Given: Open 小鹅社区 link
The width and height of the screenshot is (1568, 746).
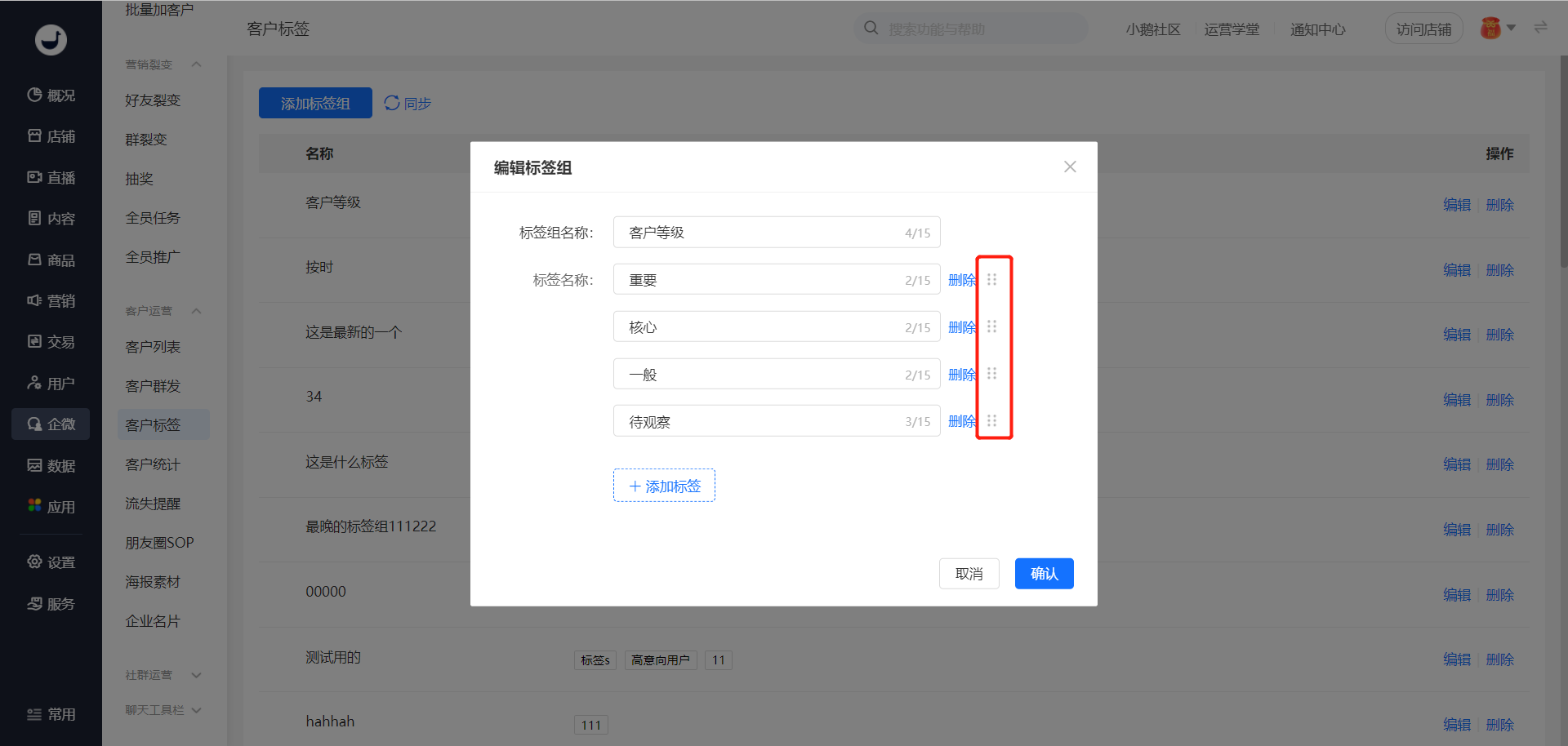Looking at the screenshot, I should [1153, 29].
